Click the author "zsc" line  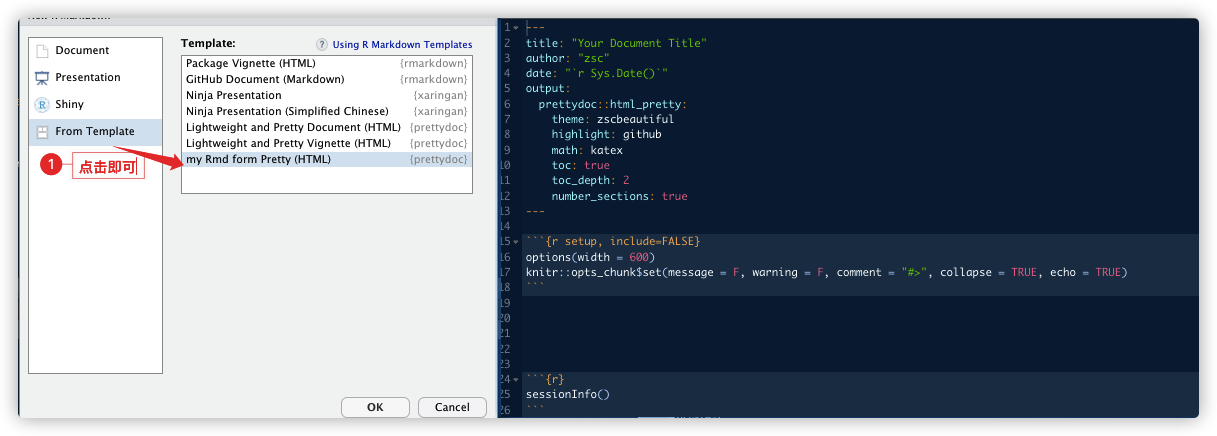click(566, 58)
